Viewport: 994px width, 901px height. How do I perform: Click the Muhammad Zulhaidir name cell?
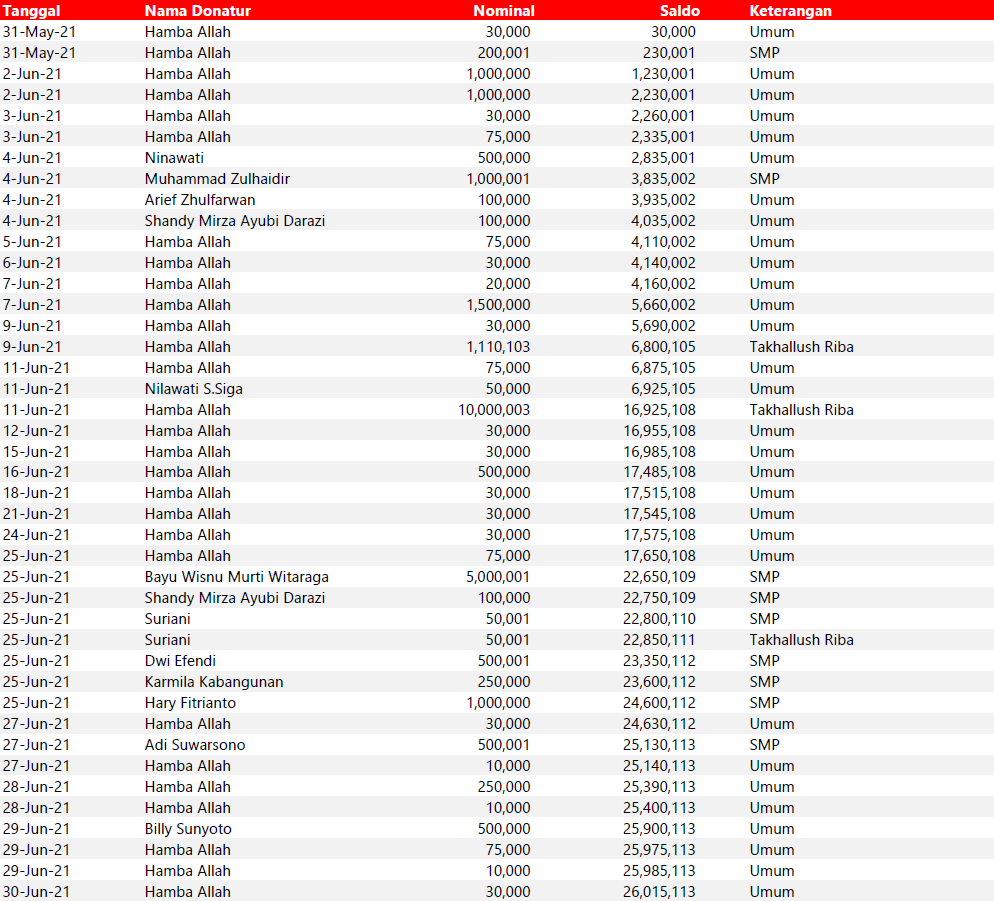(217, 179)
